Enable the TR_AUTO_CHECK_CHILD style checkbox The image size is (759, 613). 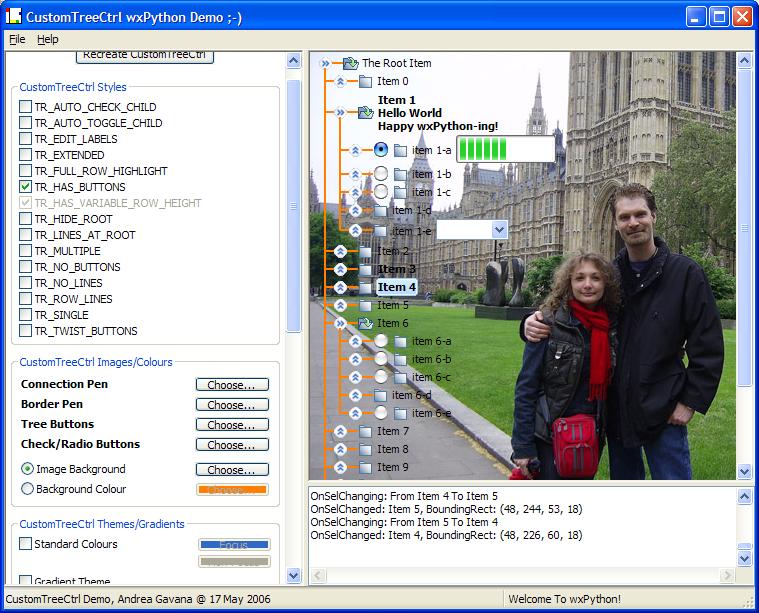26,107
